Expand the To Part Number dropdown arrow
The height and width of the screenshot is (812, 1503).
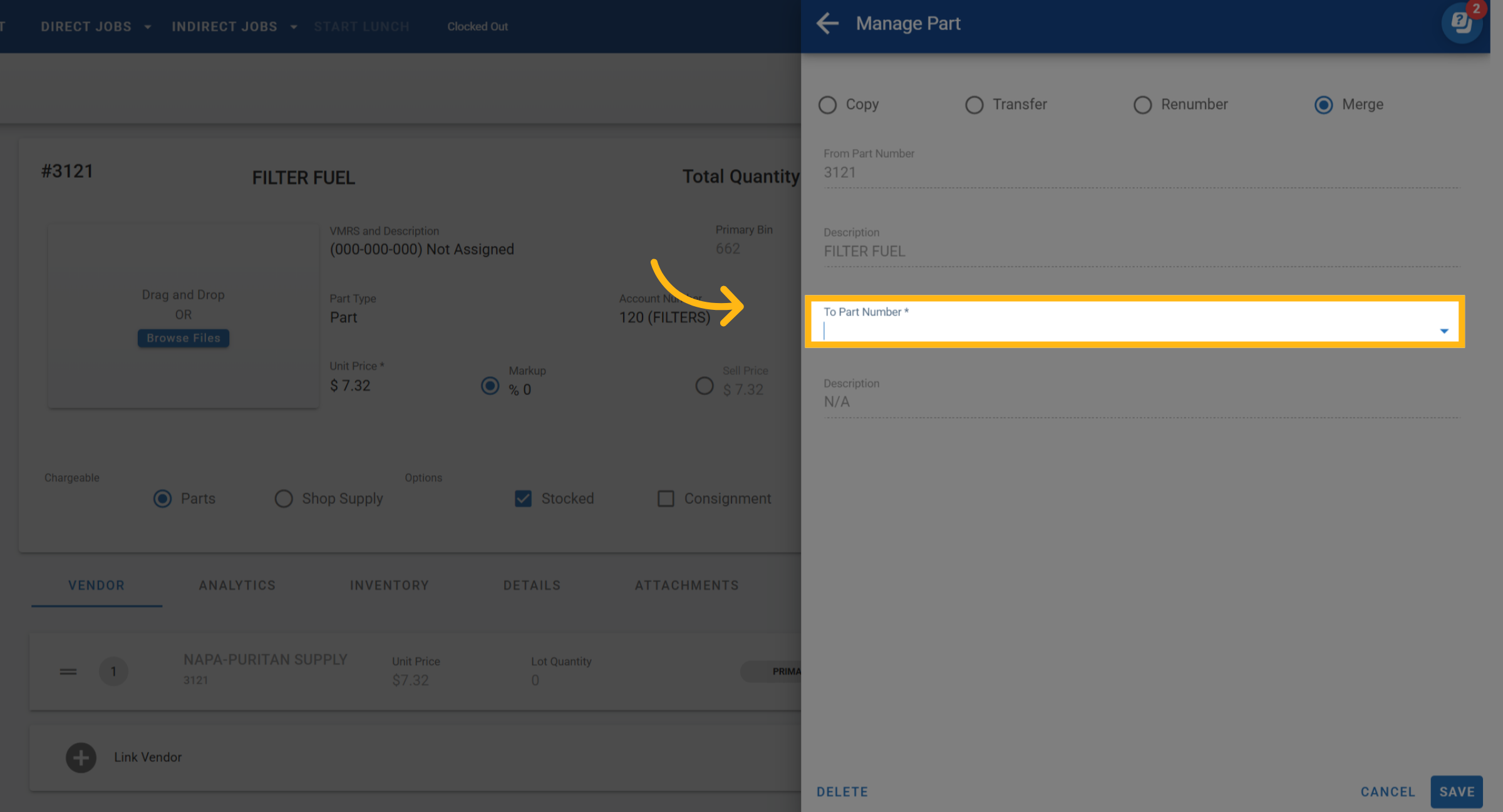[x=1444, y=331]
